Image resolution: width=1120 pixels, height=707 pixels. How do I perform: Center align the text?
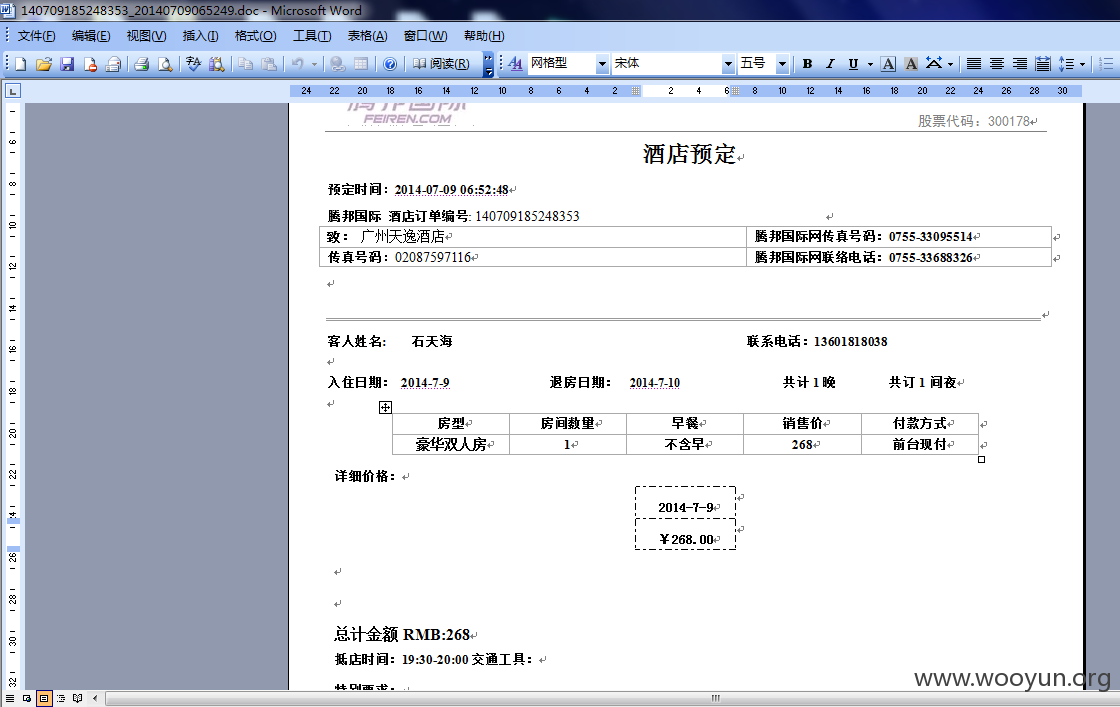996,64
